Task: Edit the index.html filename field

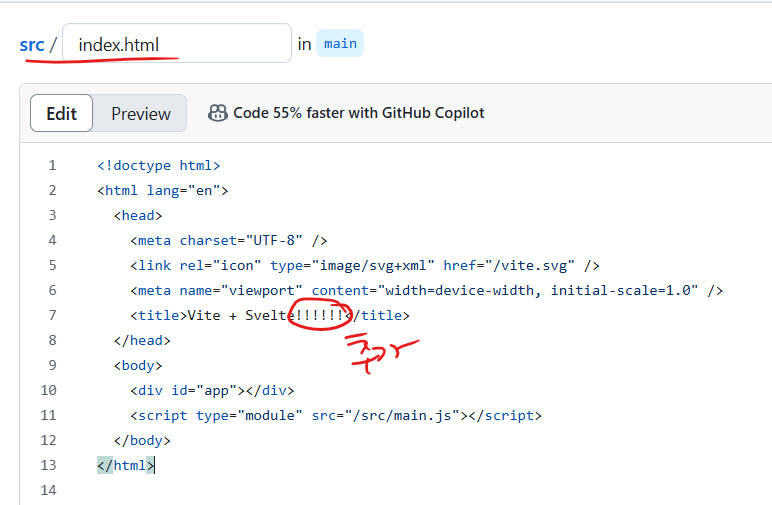Action: 177,43
